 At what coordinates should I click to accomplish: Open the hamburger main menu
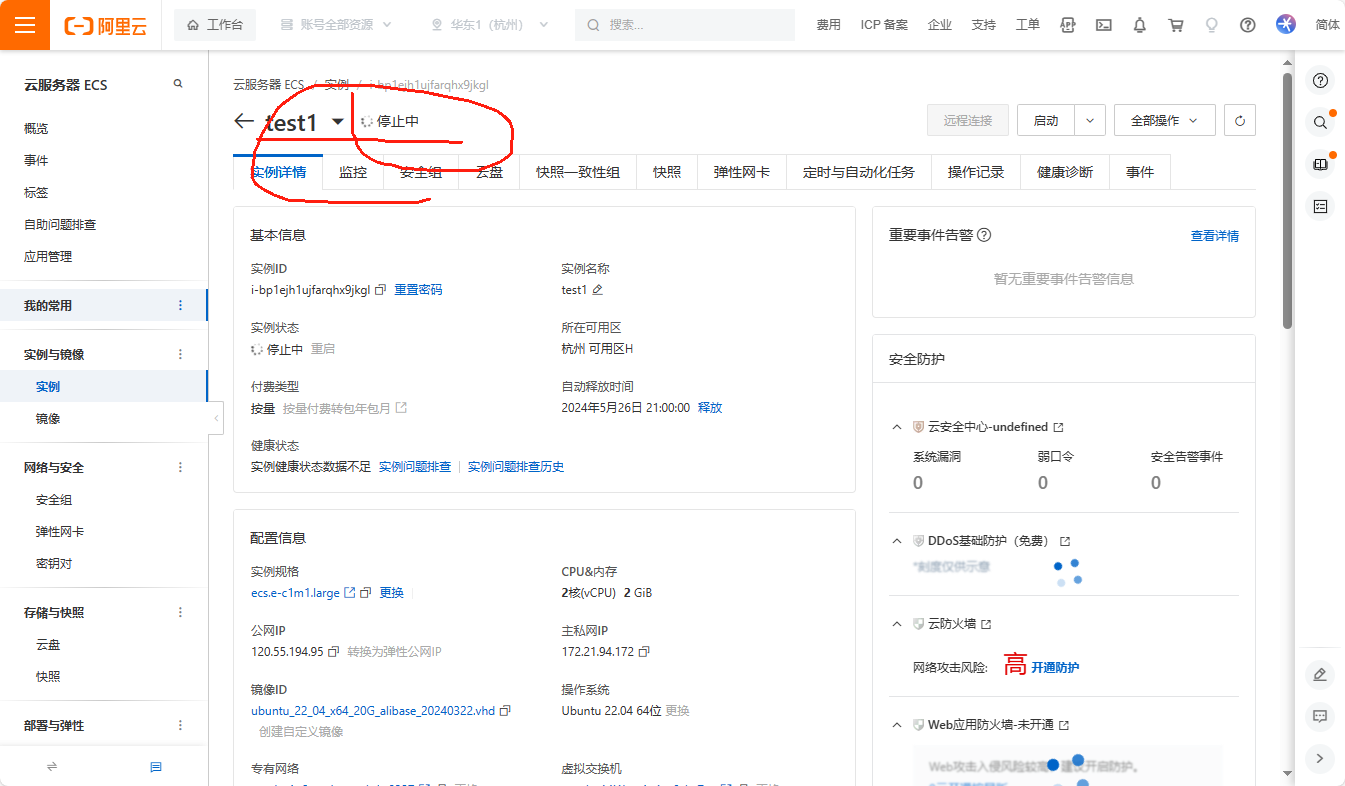[x=25, y=25]
